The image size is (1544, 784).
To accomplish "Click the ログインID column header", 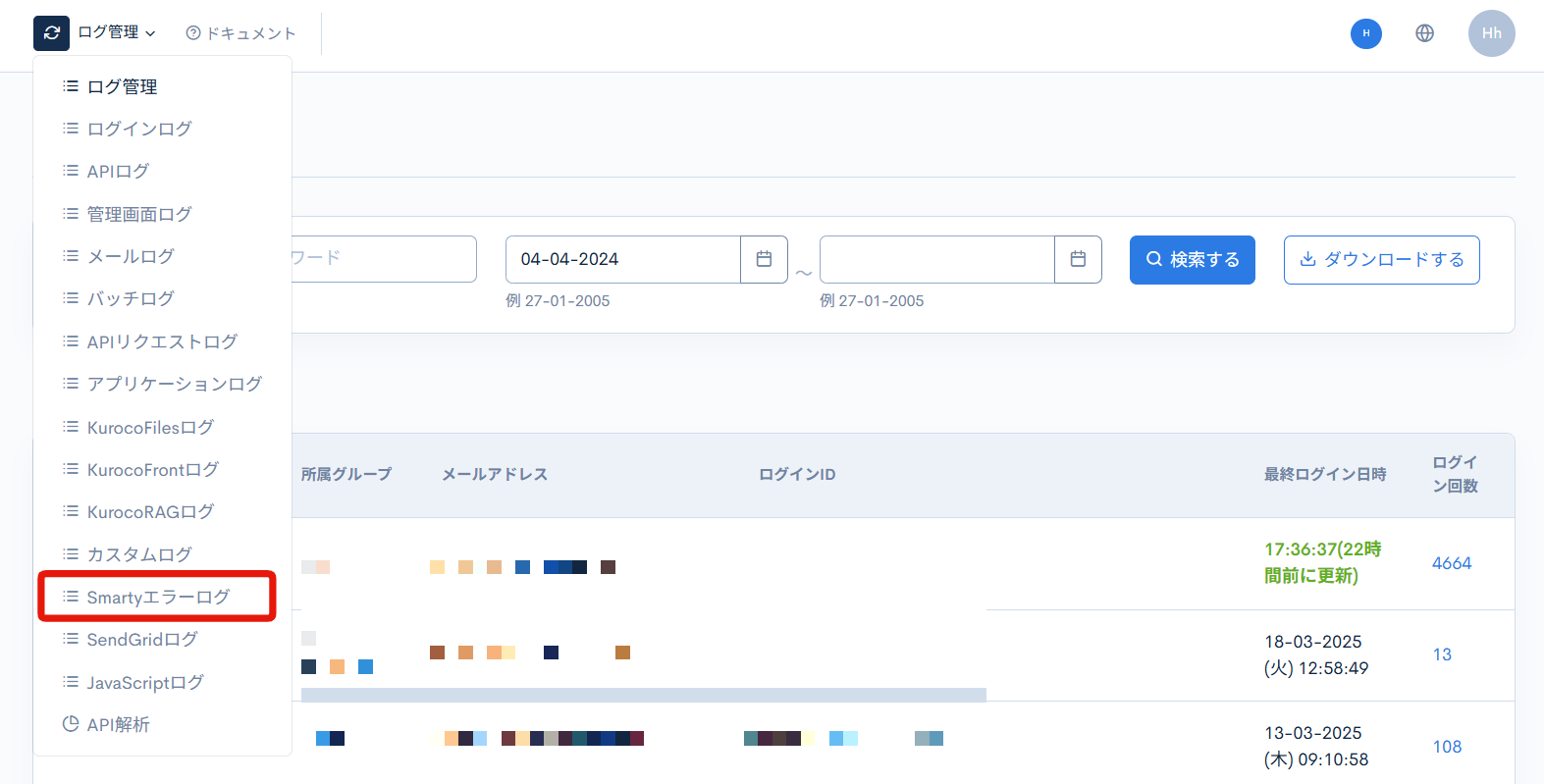I will [x=797, y=475].
